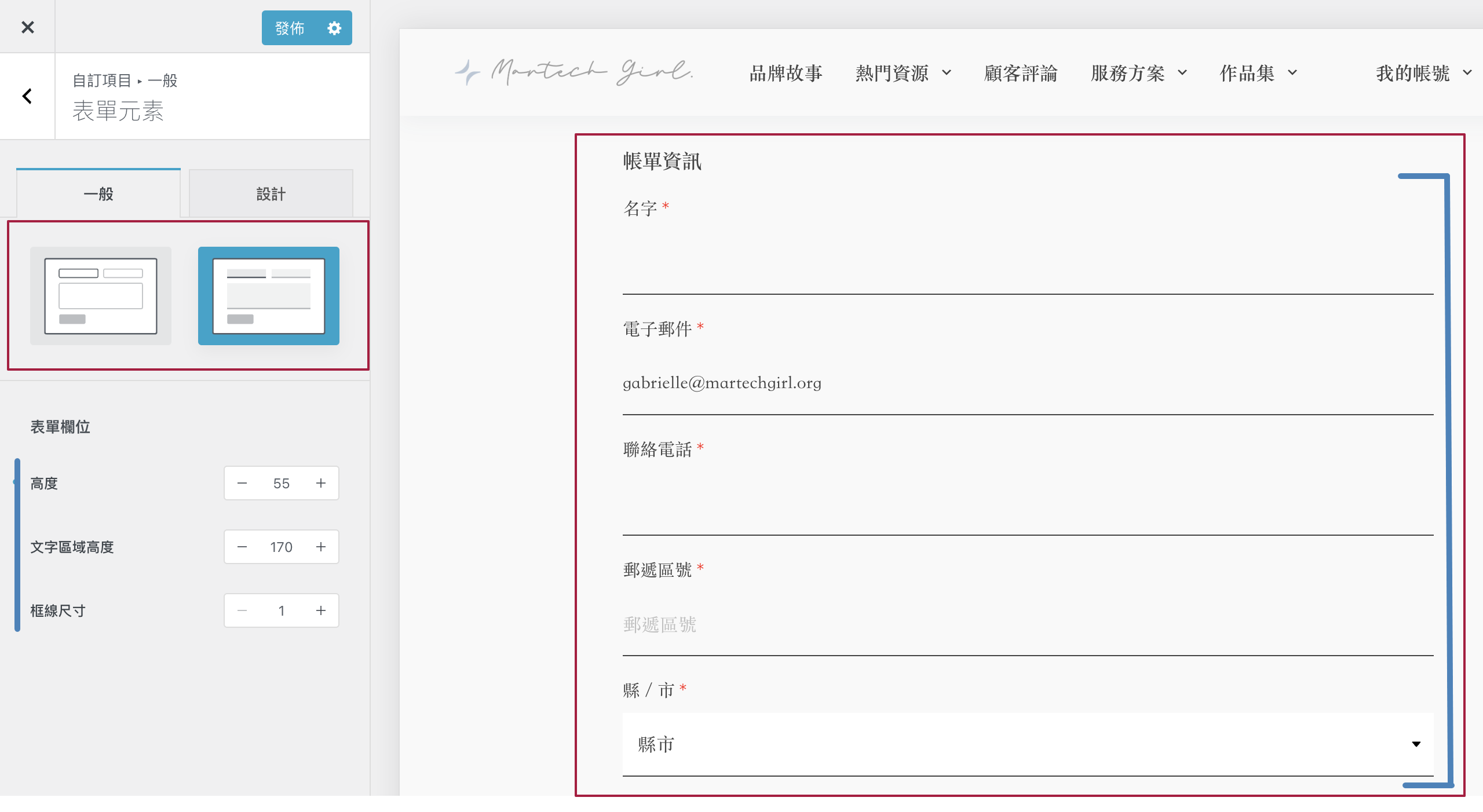1483x812 pixels.
Task: Switch to the 一般 tab
Action: pyautogui.click(x=98, y=194)
